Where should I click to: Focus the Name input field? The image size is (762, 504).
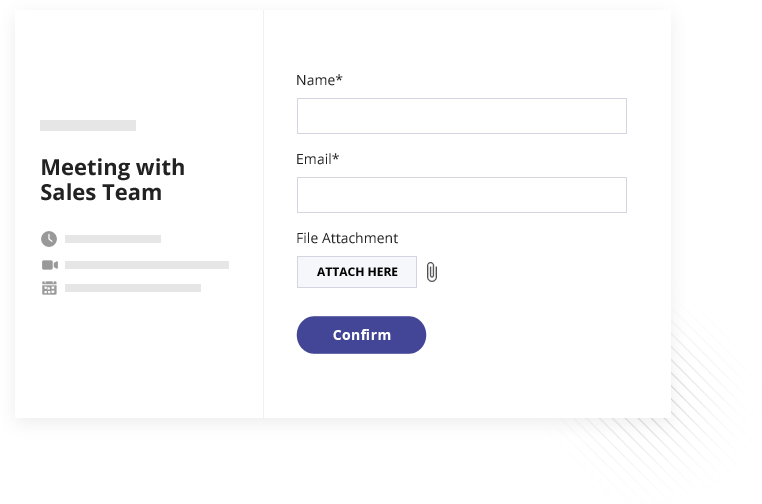tap(462, 116)
